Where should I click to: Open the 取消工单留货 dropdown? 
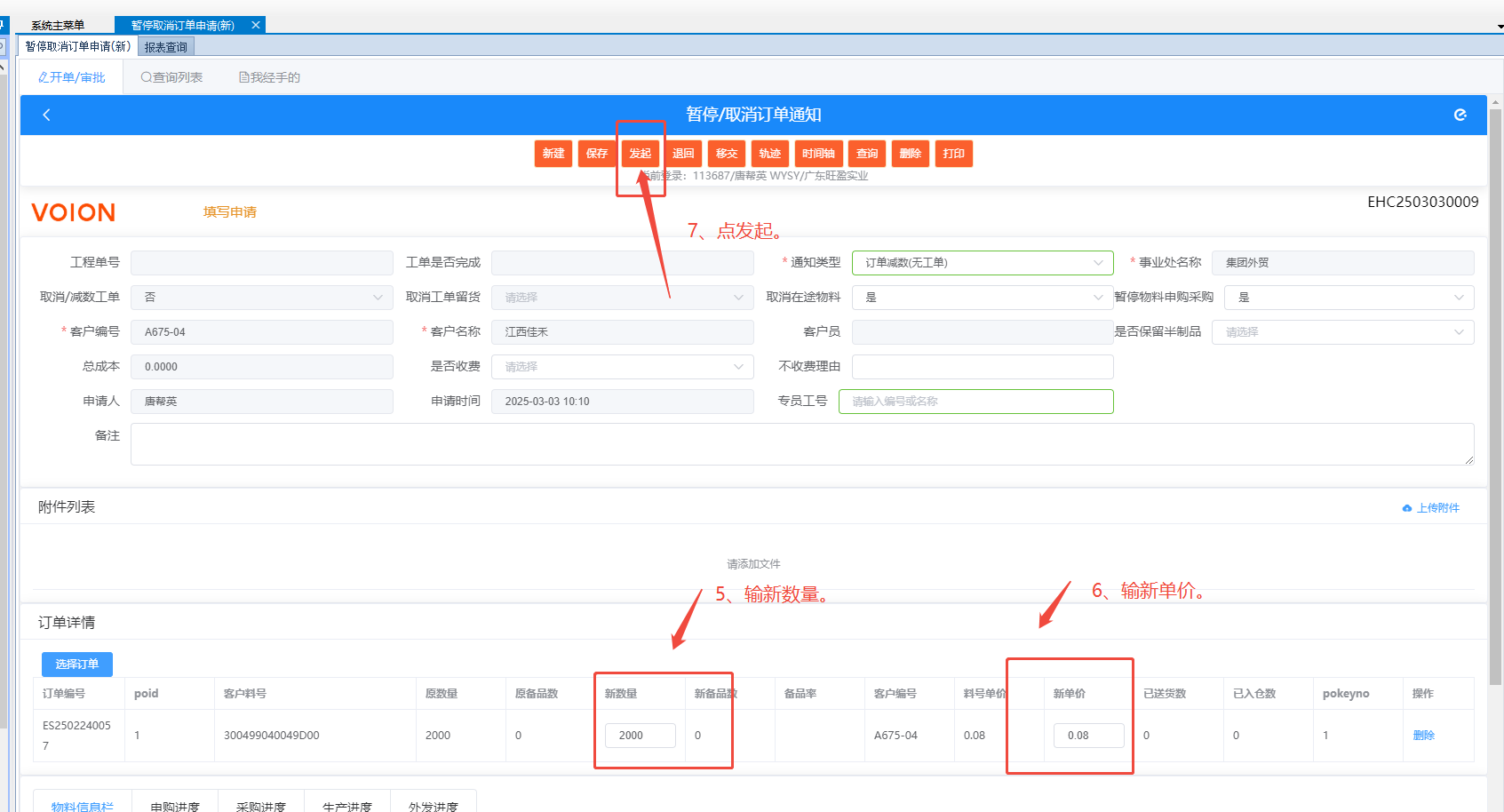click(x=623, y=298)
